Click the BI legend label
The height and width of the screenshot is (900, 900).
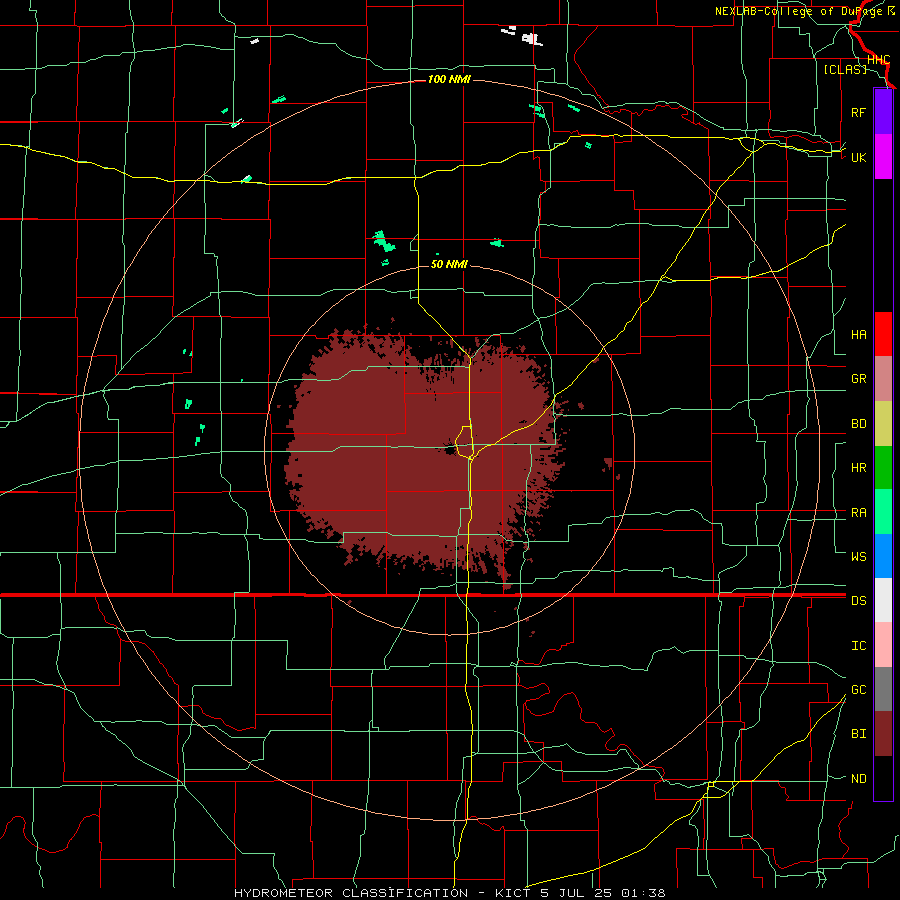[858, 734]
